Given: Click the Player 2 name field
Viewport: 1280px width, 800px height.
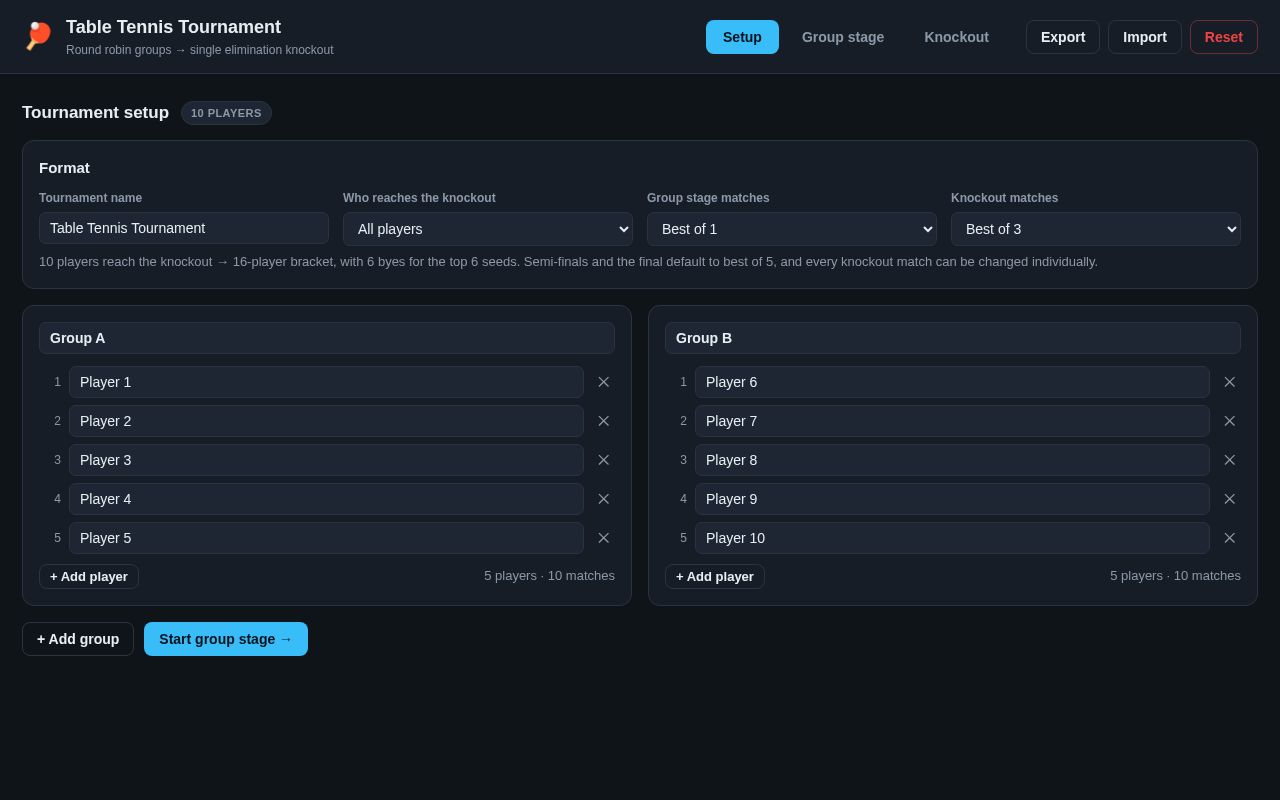Looking at the screenshot, I should [326, 421].
